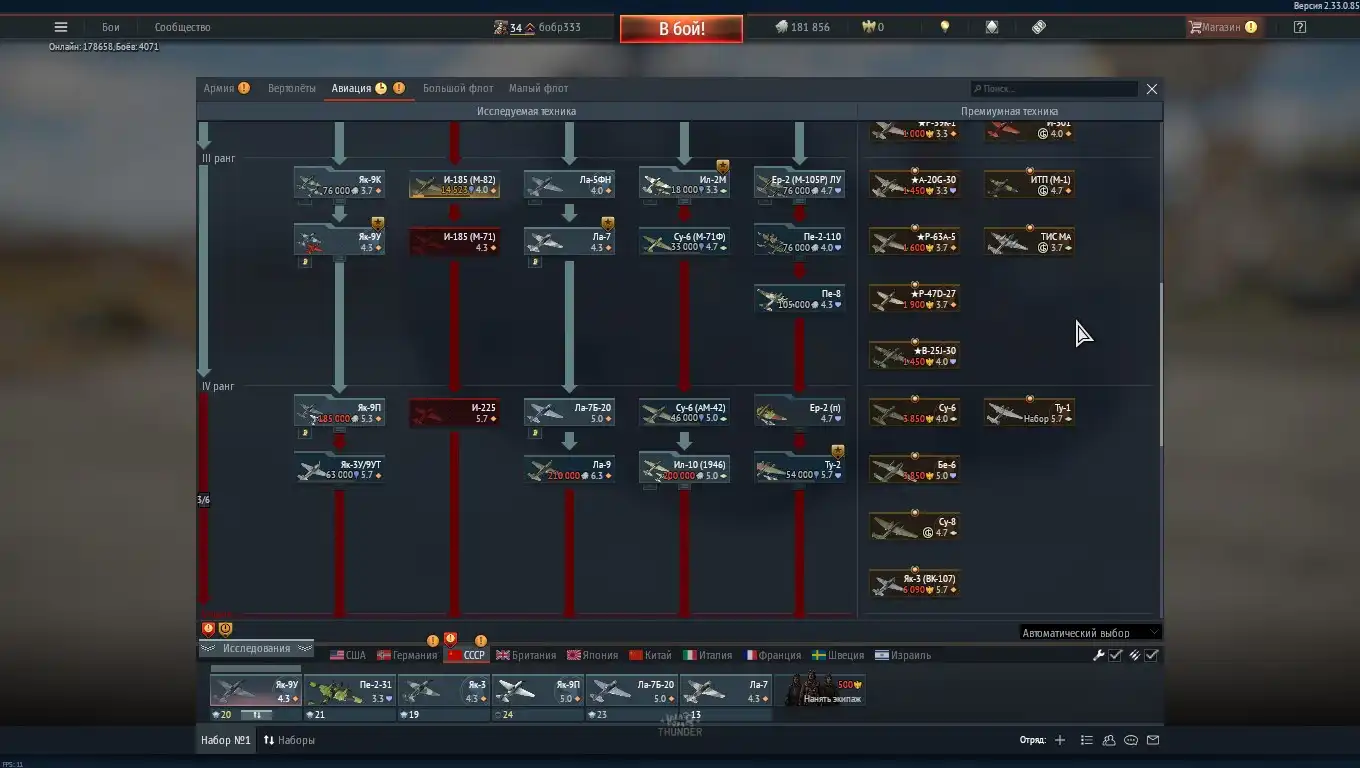Select premium ★P-47D-27 aircraft

[915, 298]
